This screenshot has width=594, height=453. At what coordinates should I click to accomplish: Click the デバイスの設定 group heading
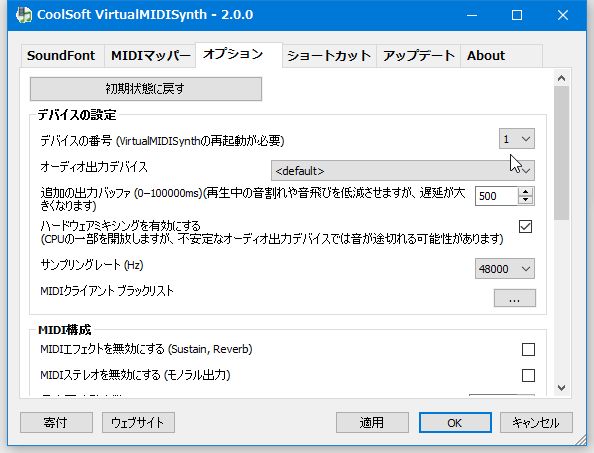click(77, 114)
